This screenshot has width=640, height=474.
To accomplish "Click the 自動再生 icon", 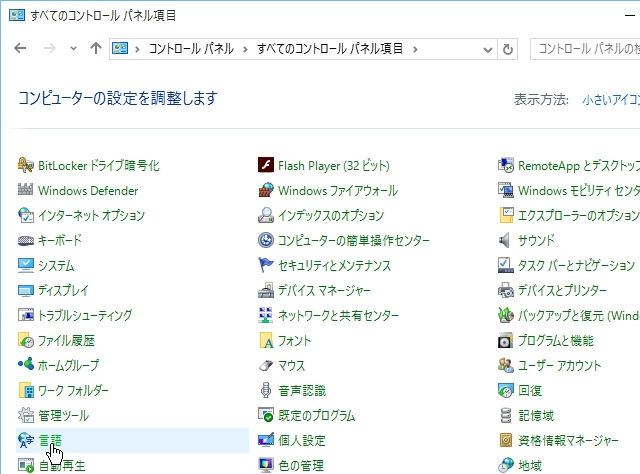I will 25,465.
